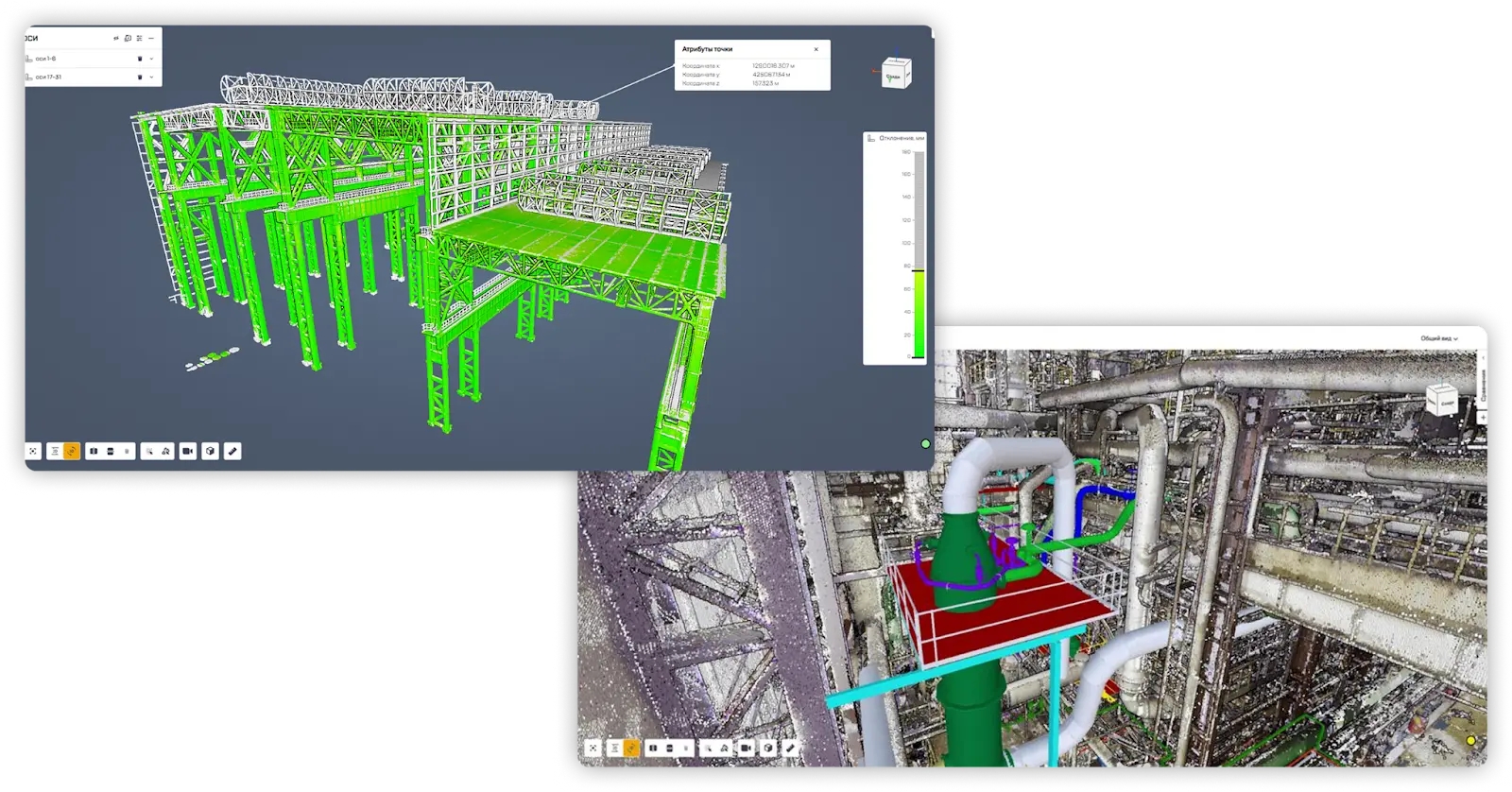Image resolution: width=1512 pixels, height=792 pixels.
Task: Click the camera icon in the lower viewer toolbar
Action: [746, 748]
